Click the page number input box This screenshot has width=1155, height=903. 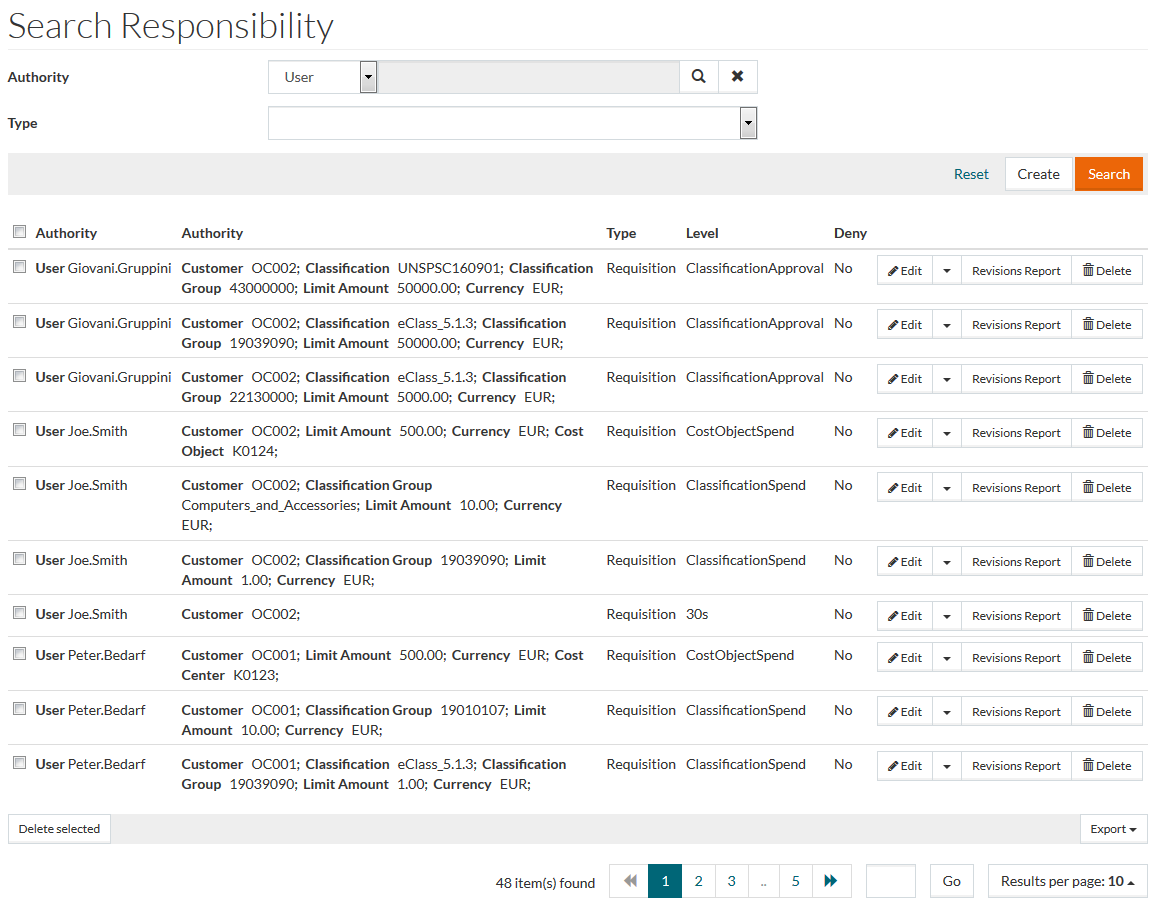click(890, 881)
